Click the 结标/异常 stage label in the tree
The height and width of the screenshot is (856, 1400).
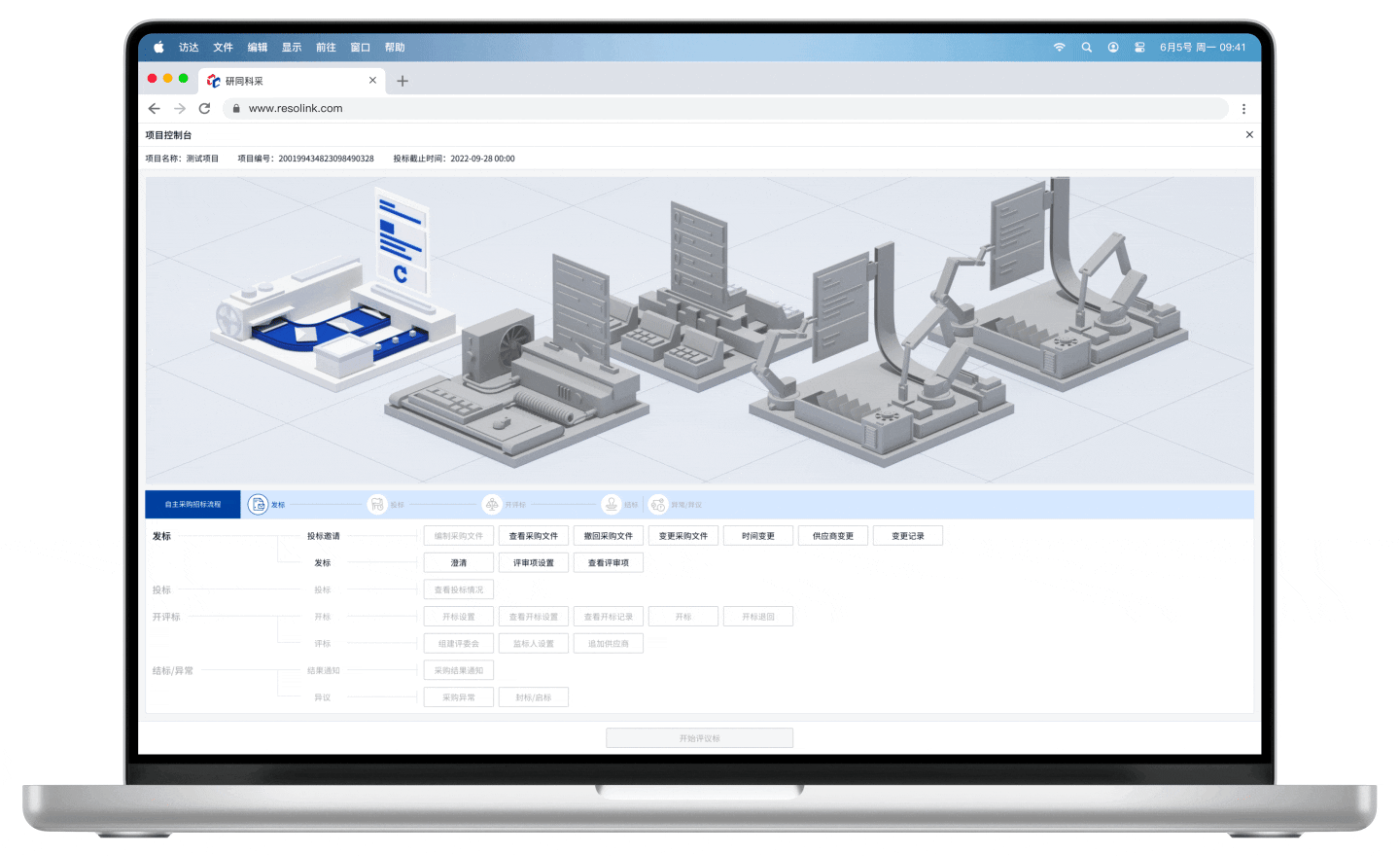coord(173,671)
